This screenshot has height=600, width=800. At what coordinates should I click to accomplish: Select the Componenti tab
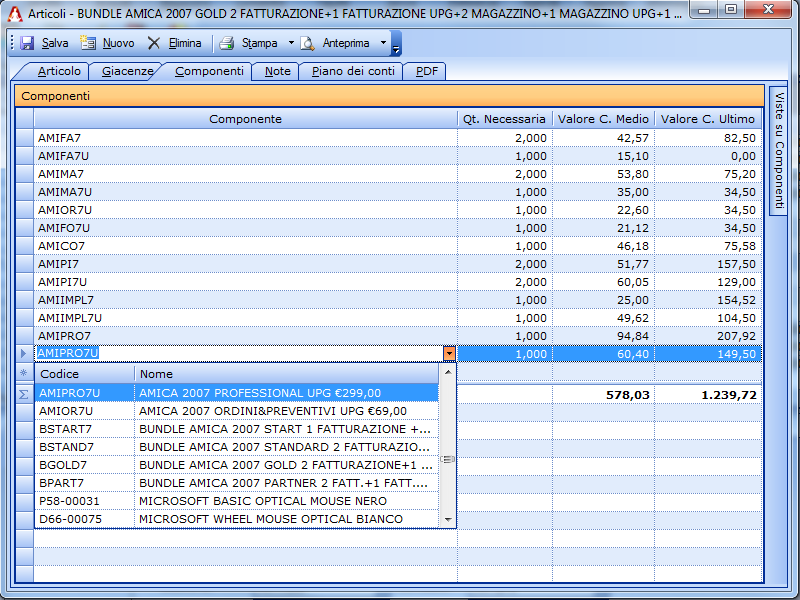click(209, 71)
